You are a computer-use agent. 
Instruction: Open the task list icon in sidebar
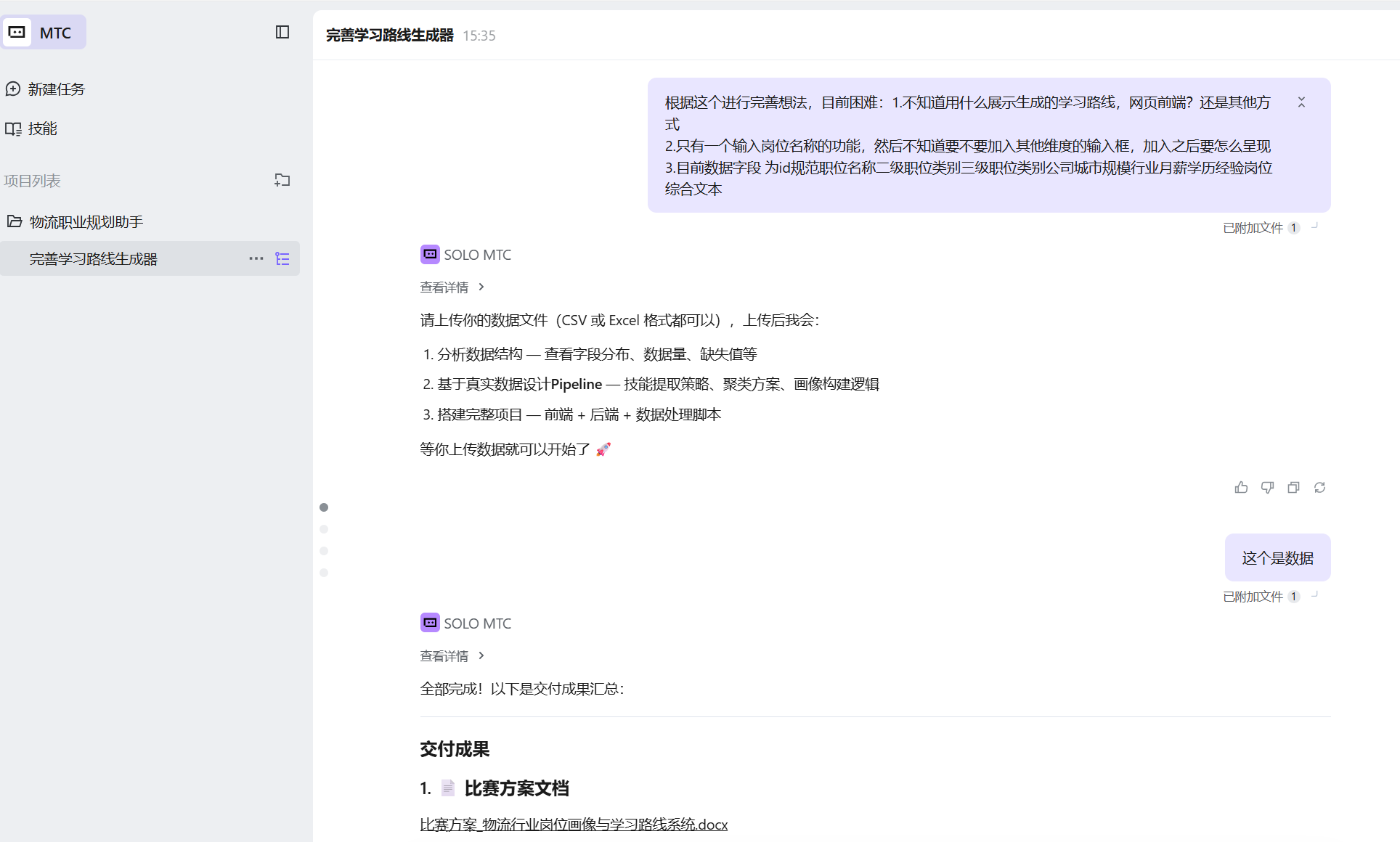point(282,258)
